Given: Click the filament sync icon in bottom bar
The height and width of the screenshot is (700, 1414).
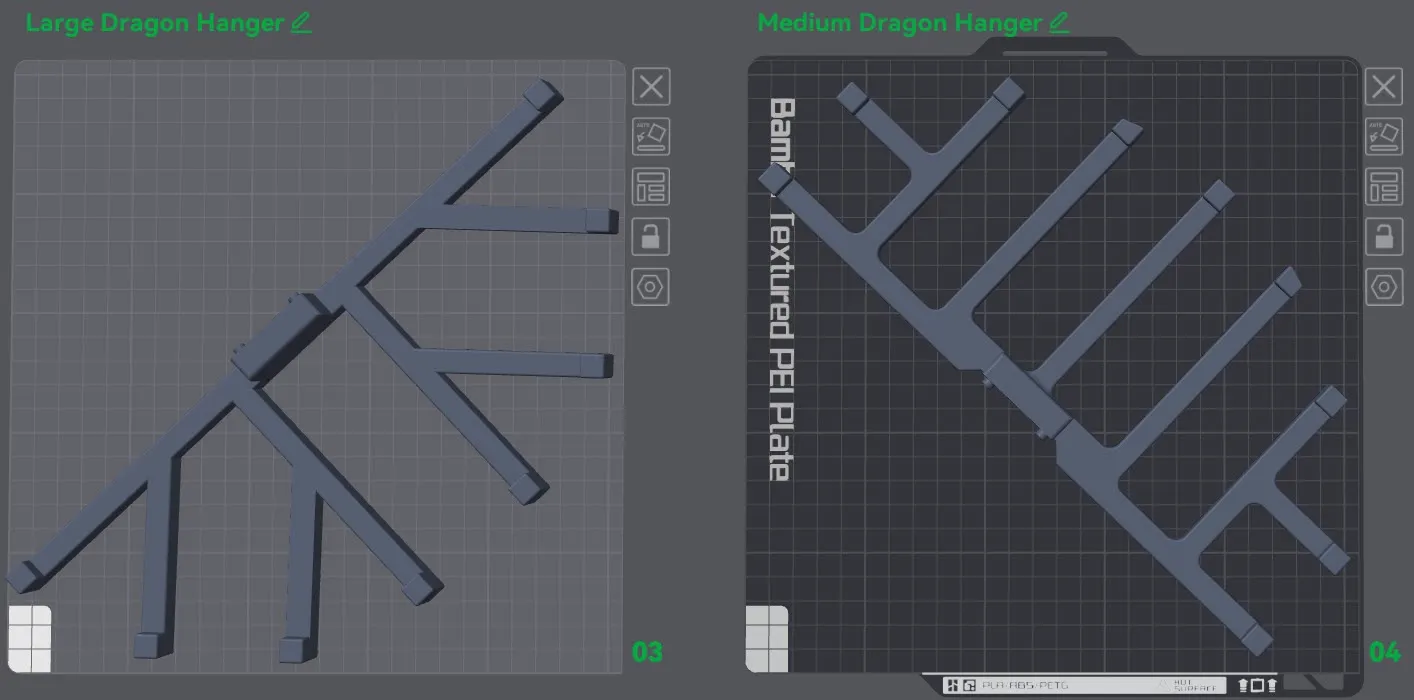Looking at the screenshot, I should [968, 685].
